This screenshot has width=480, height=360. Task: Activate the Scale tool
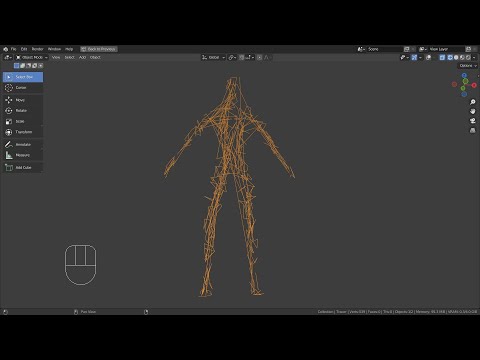pyautogui.click(x=23, y=121)
